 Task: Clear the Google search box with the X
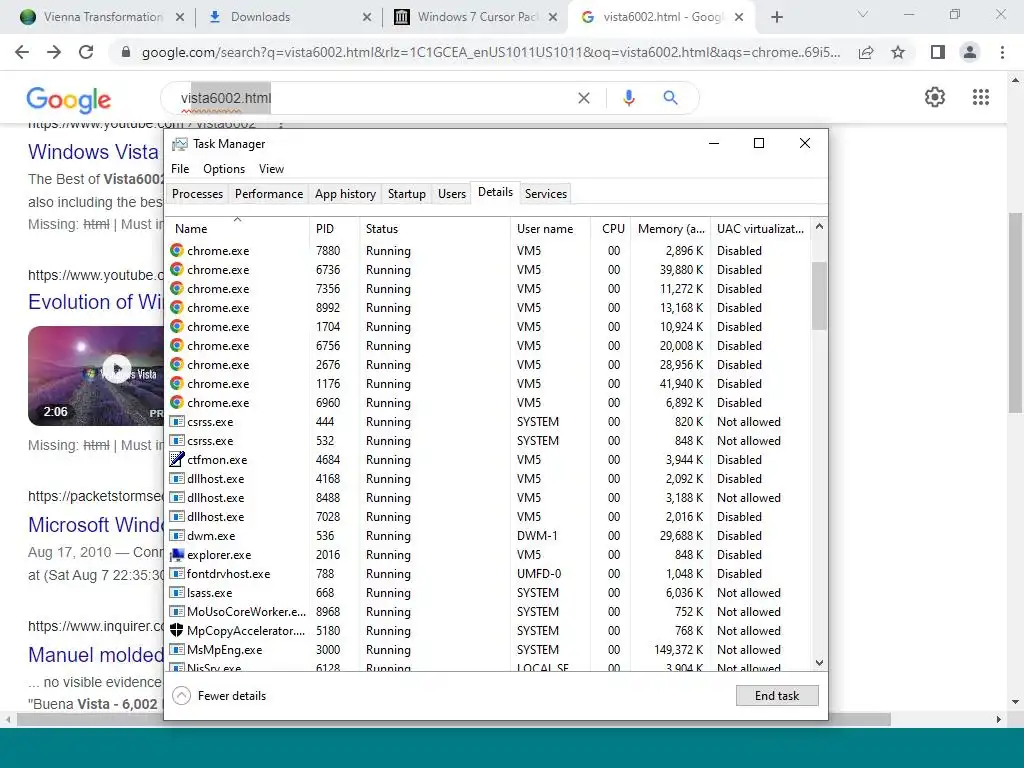point(584,98)
